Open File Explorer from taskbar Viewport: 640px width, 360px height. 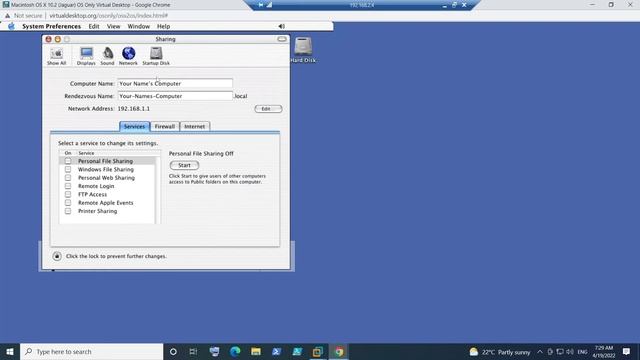pos(256,351)
